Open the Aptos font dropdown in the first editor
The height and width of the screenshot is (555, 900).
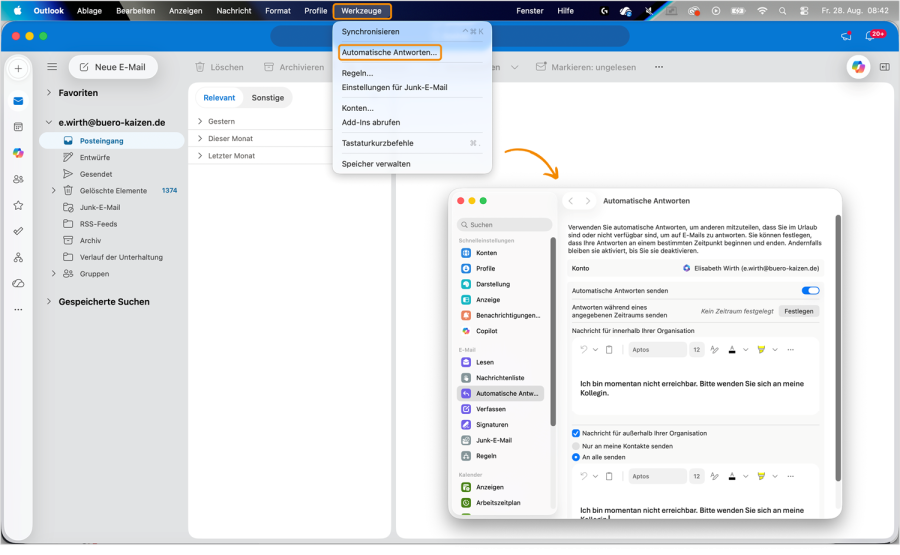(657, 350)
